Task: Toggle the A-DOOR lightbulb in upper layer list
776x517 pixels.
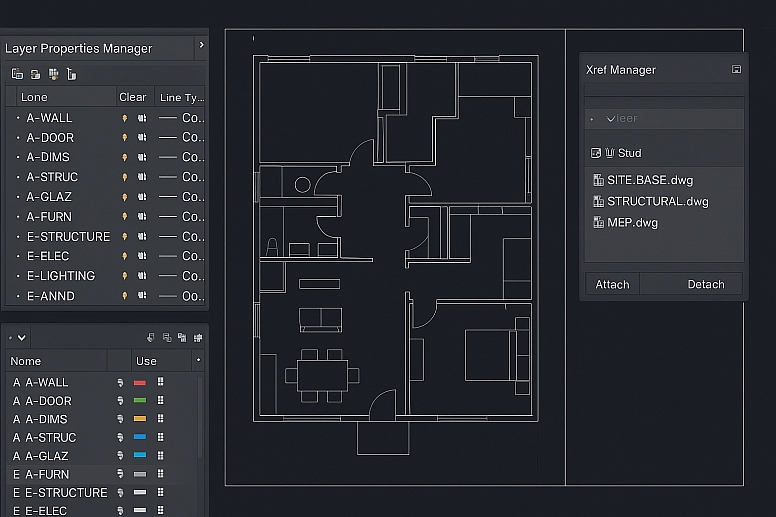Action: (125, 138)
